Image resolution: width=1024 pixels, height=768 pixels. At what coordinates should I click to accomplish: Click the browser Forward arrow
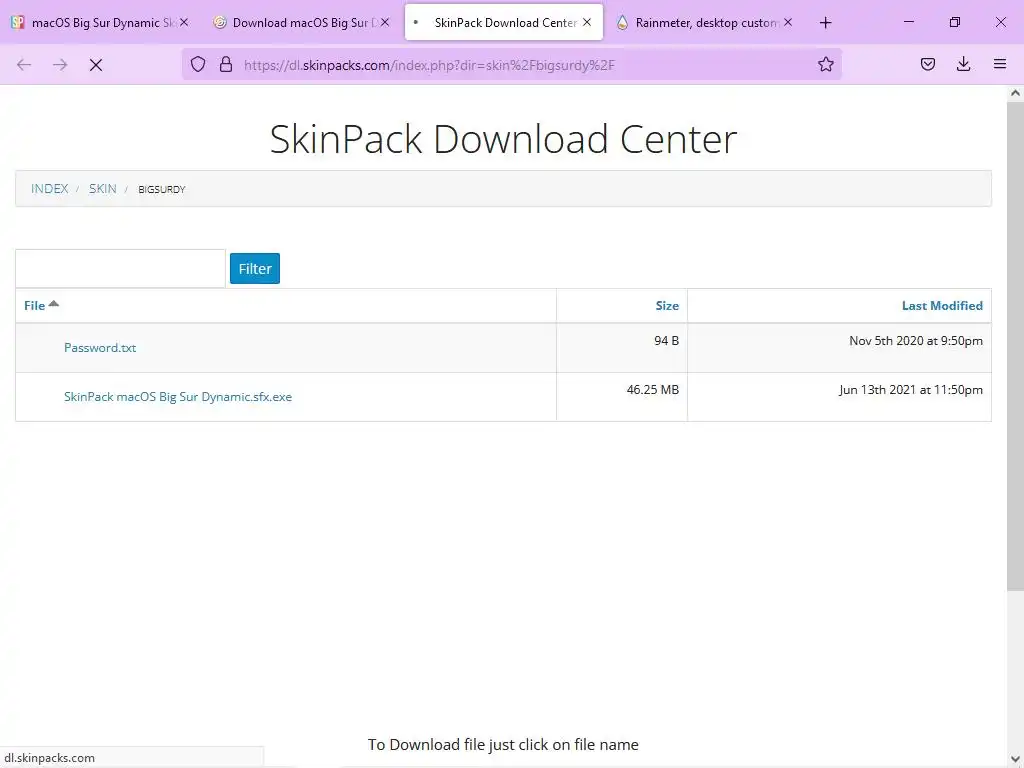pos(60,64)
